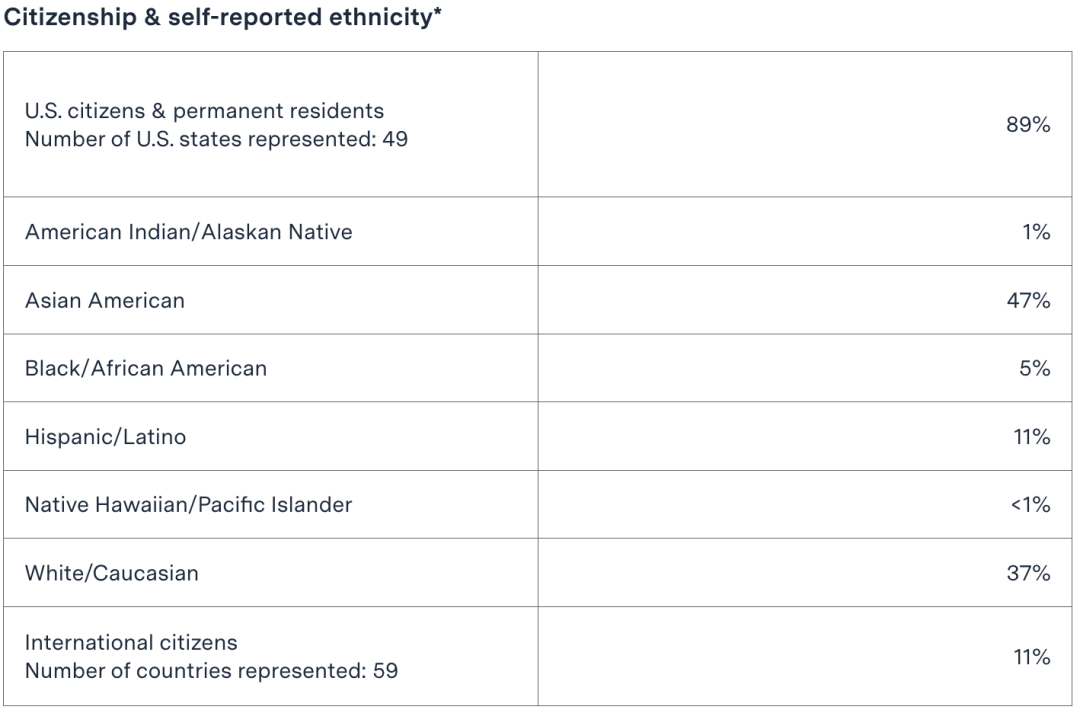Select the White/Caucasian row label

click(x=111, y=573)
